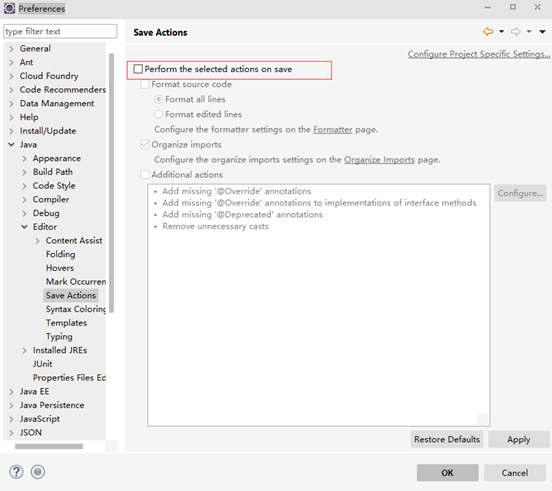Close the Preferences window
The image size is (552, 491).
point(537,7)
